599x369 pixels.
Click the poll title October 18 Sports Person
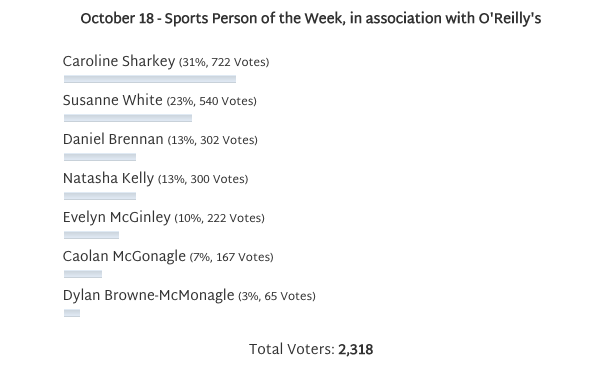(311, 18)
